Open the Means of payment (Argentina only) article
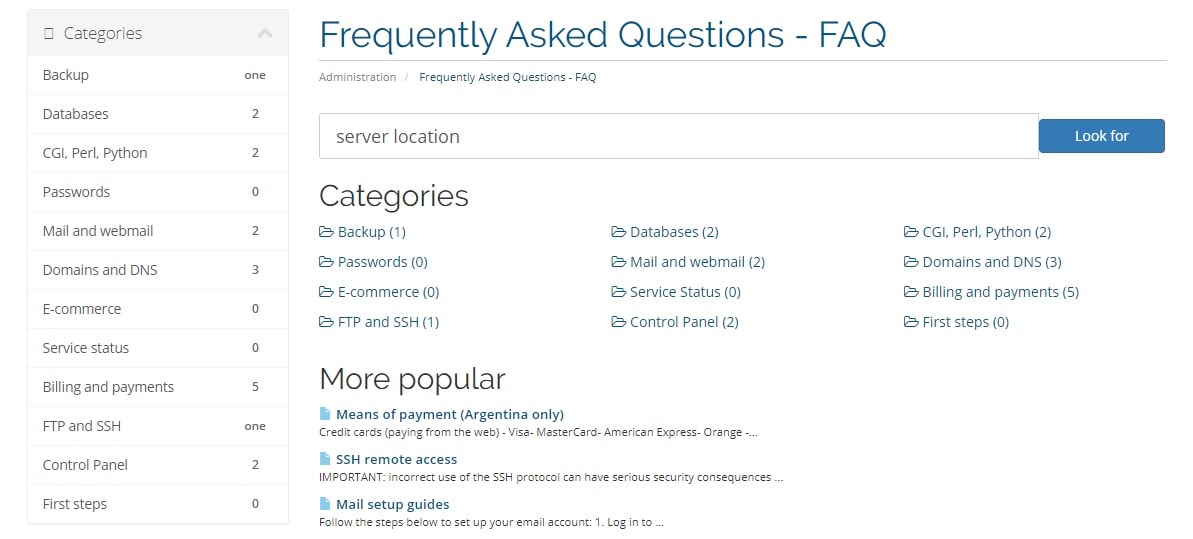Viewport: 1193px width, 539px height. [x=450, y=414]
